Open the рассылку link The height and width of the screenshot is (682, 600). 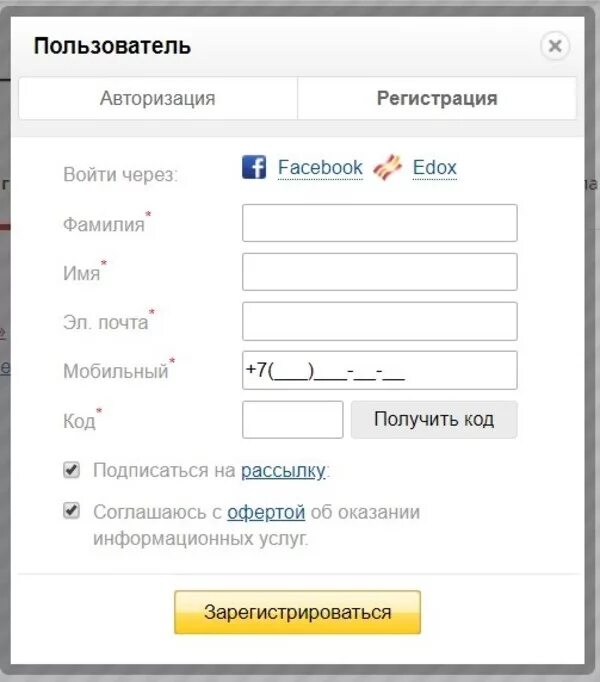click(283, 471)
